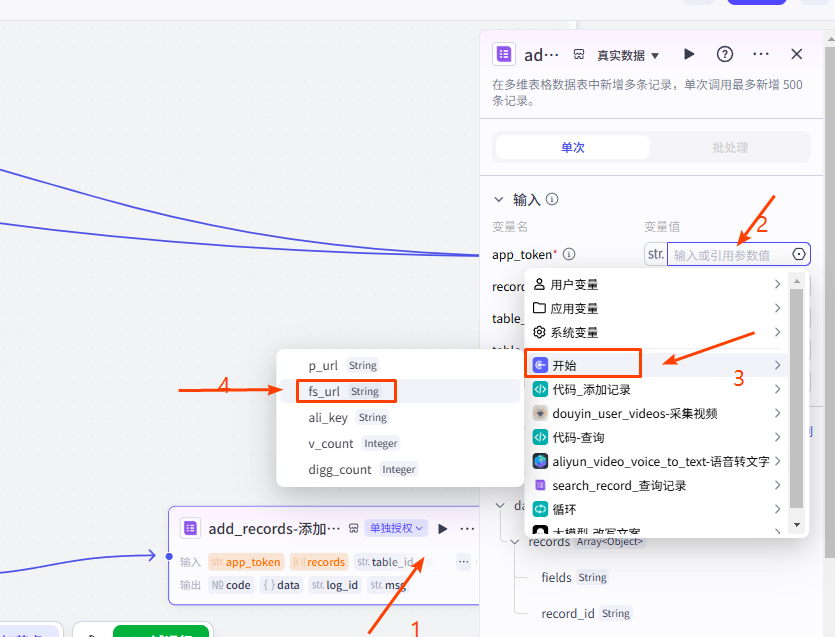Click the add_records node icon on canvas
This screenshot has height=637, width=835.
tap(190, 528)
